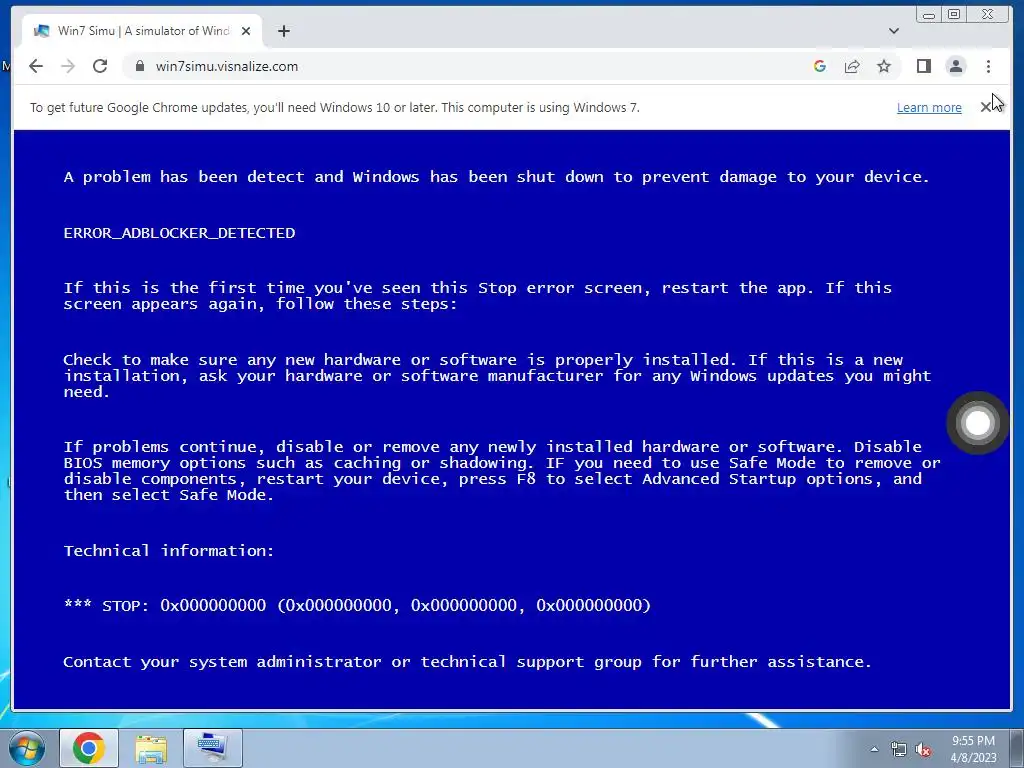Click the floating round assistive button
The image size is (1024, 768).
(x=978, y=423)
